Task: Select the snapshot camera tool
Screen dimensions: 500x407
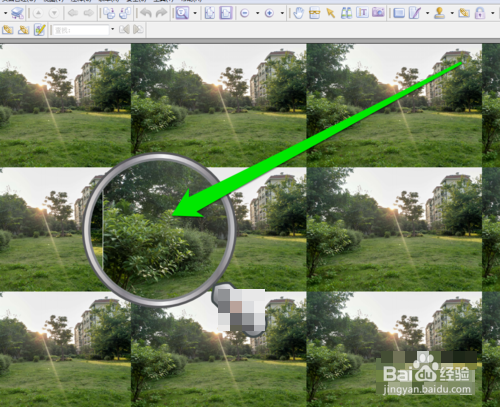Action: tap(378, 13)
